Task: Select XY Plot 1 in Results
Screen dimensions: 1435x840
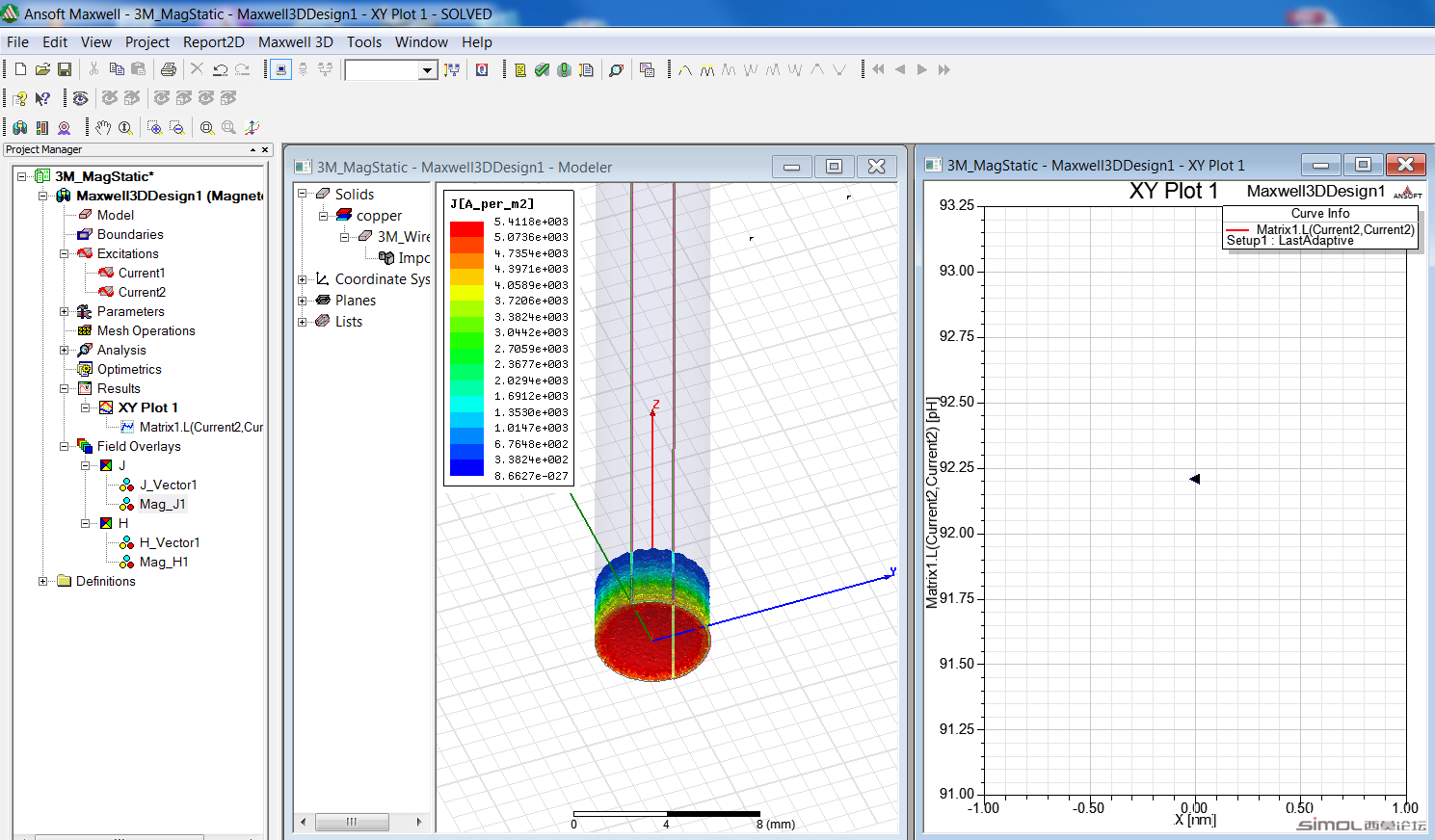Action: 147,407
